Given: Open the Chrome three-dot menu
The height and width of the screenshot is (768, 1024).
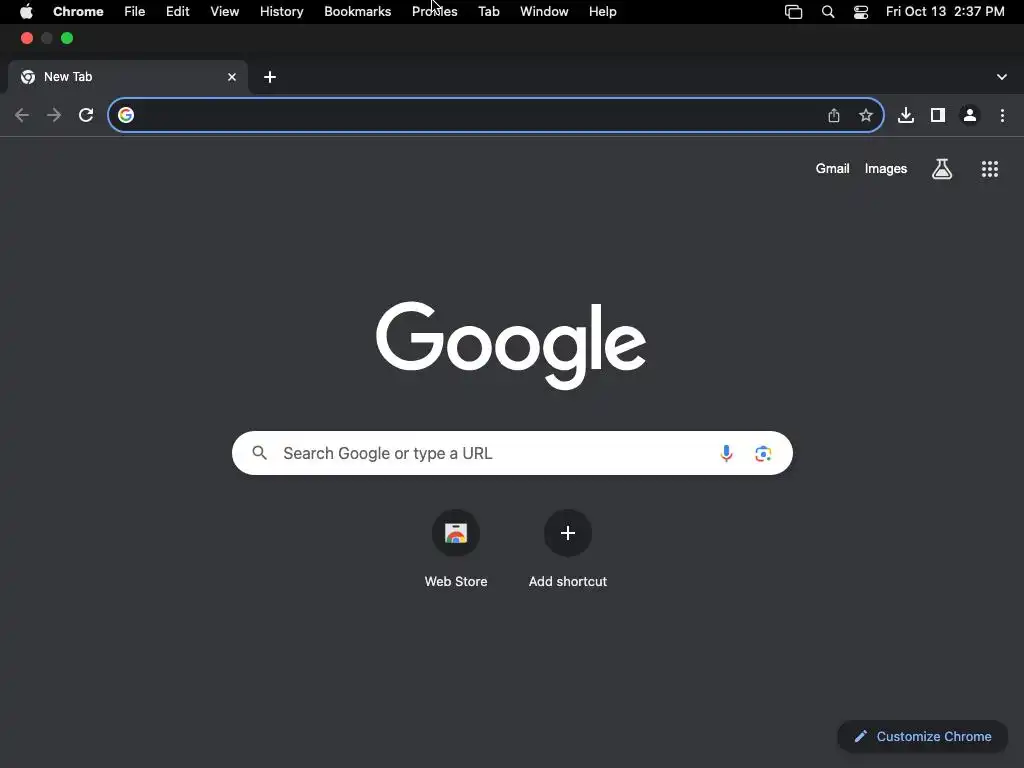Looking at the screenshot, I should (1002, 116).
